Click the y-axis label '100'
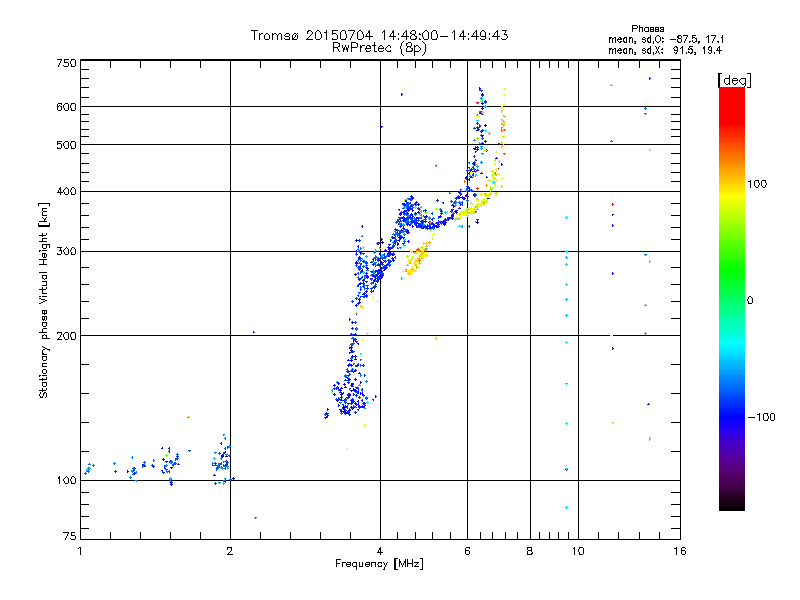 pos(66,480)
